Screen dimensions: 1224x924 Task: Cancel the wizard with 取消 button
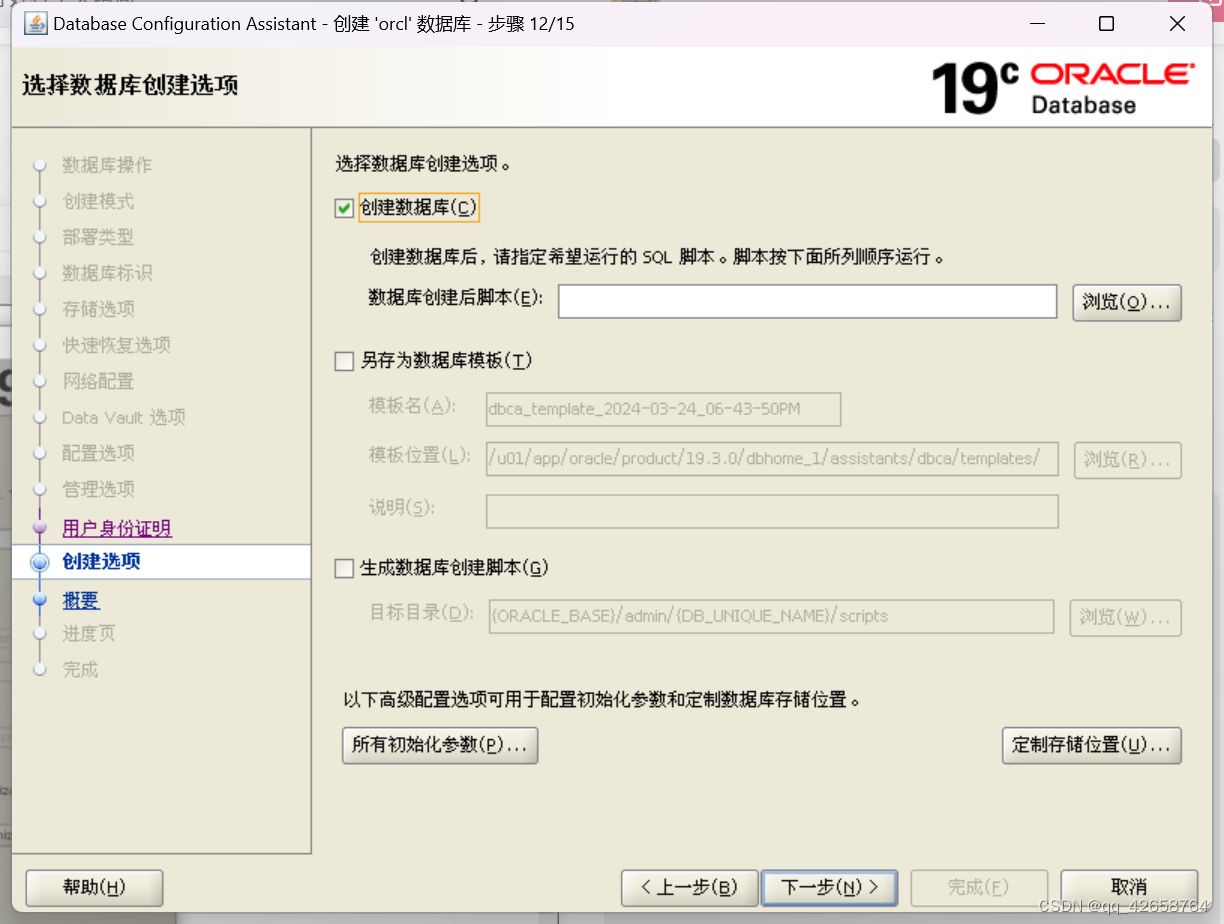click(x=1129, y=887)
